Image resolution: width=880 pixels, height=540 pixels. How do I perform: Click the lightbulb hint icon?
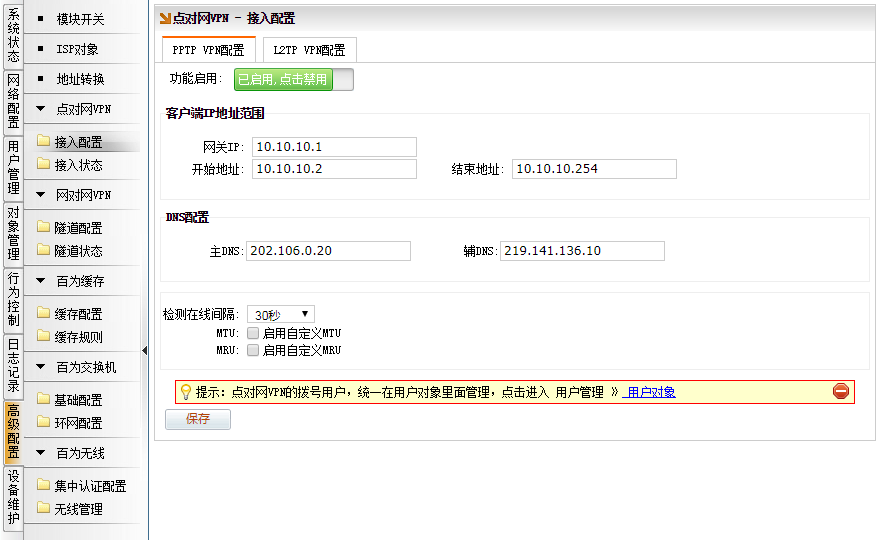coord(185,392)
